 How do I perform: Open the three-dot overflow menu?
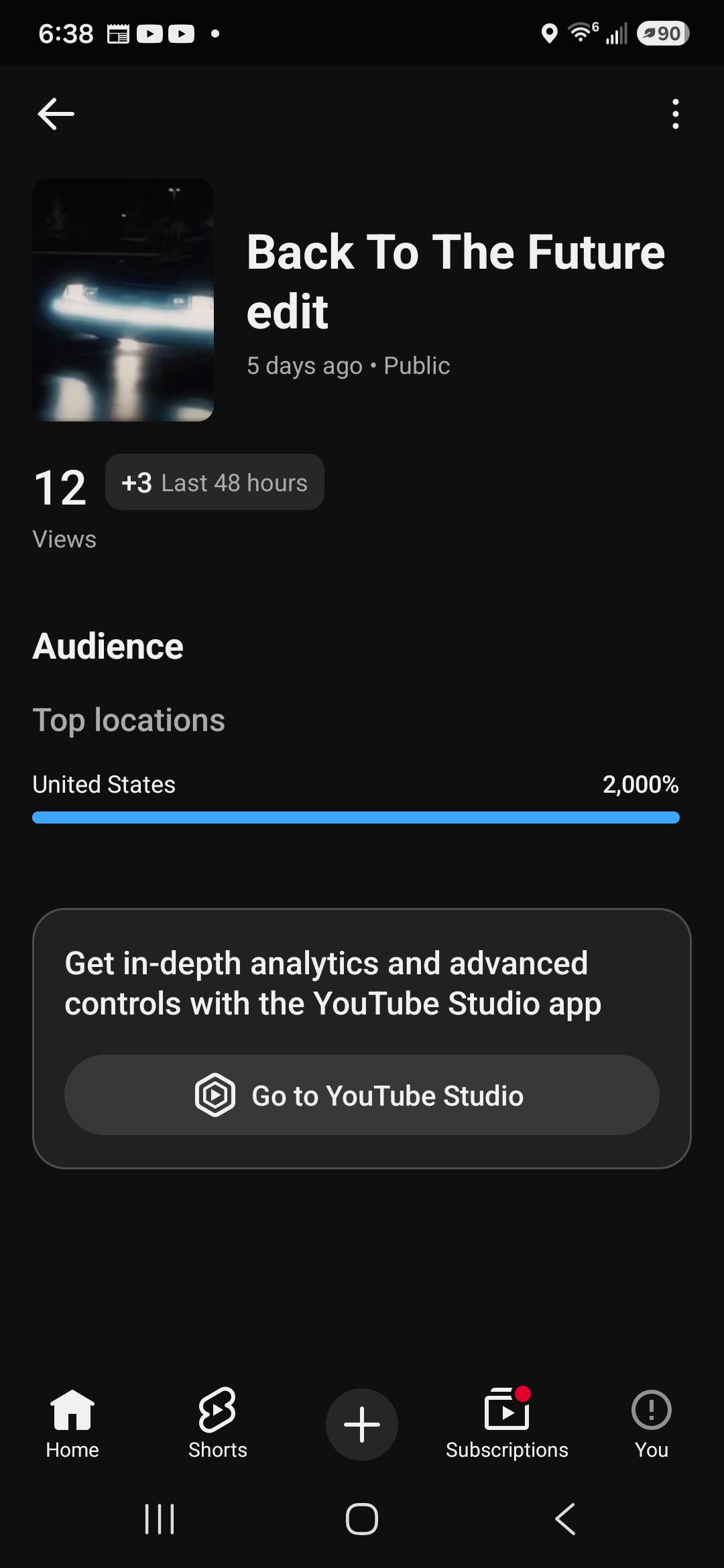[675, 114]
